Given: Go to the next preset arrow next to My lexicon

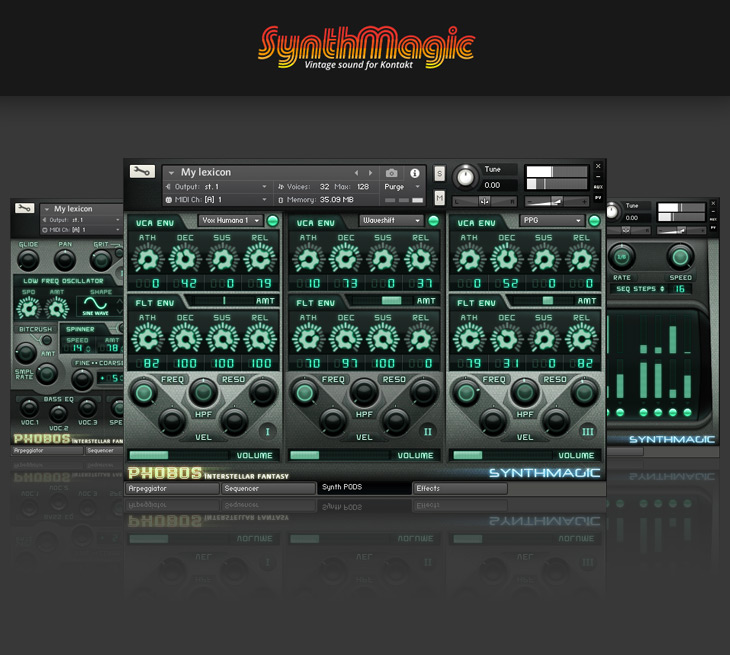Looking at the screenshot, I should click(x=371, y=173).
